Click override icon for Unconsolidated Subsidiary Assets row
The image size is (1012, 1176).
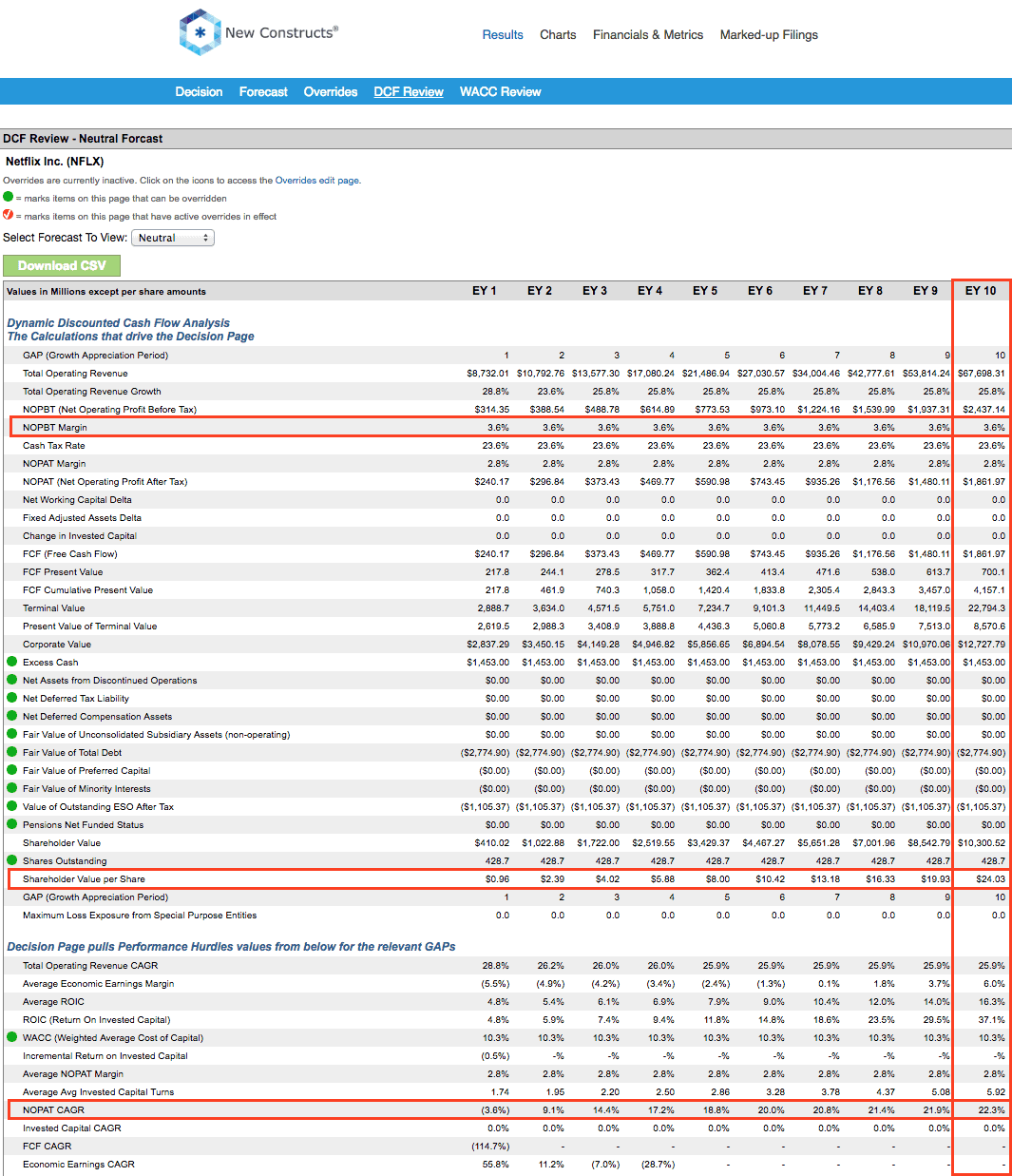11,734
